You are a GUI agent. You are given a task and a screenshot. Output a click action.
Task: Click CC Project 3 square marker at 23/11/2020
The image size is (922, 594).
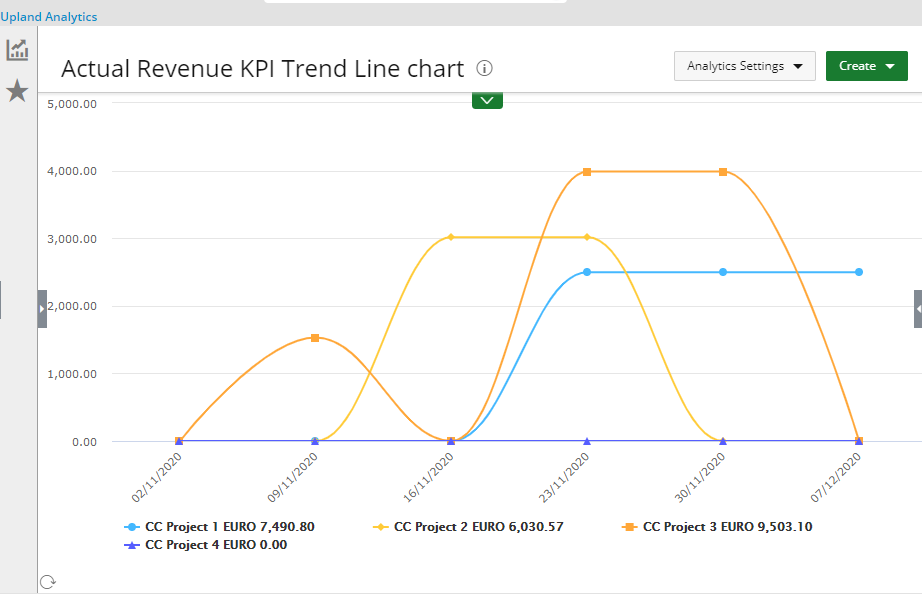click(587, 172)
